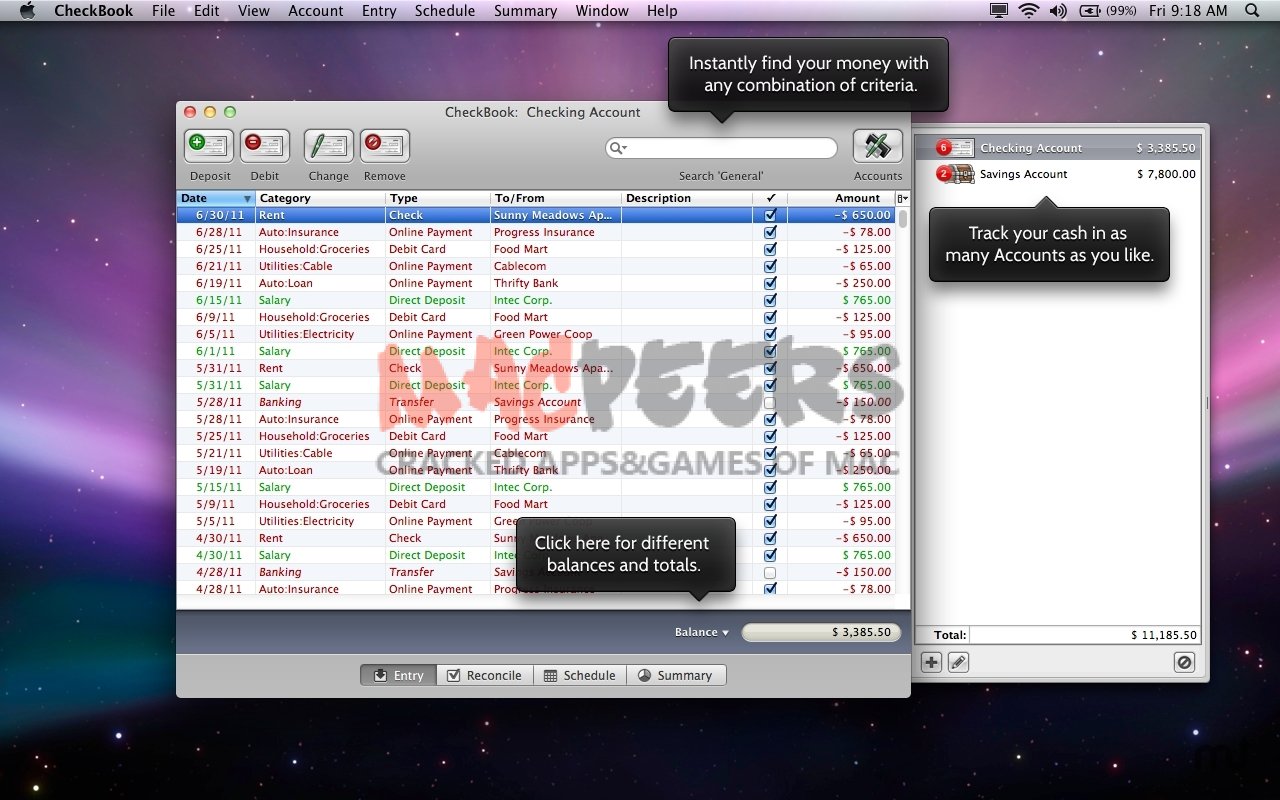Screen dimensions: 1280x800
Task: Switch to the Reconcile tab
Action: tap(484, 675)
